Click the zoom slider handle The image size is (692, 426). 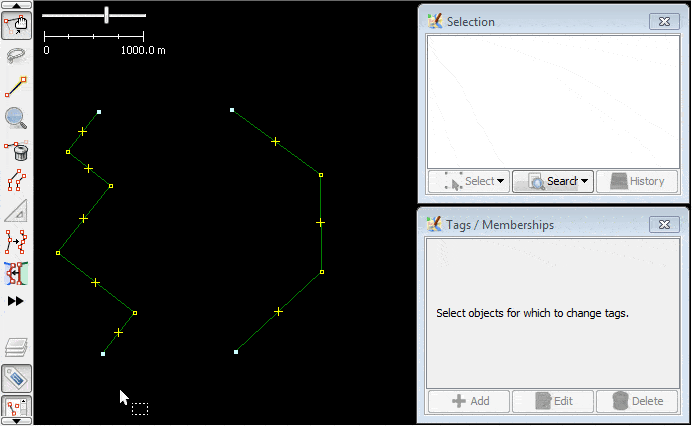pos(106,15)
